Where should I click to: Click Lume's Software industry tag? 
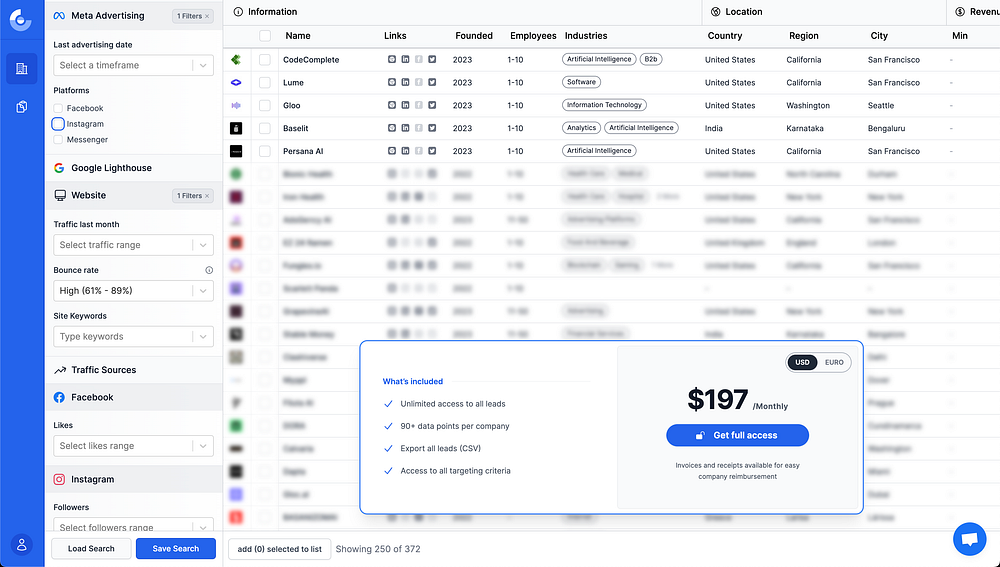(581, 82)
